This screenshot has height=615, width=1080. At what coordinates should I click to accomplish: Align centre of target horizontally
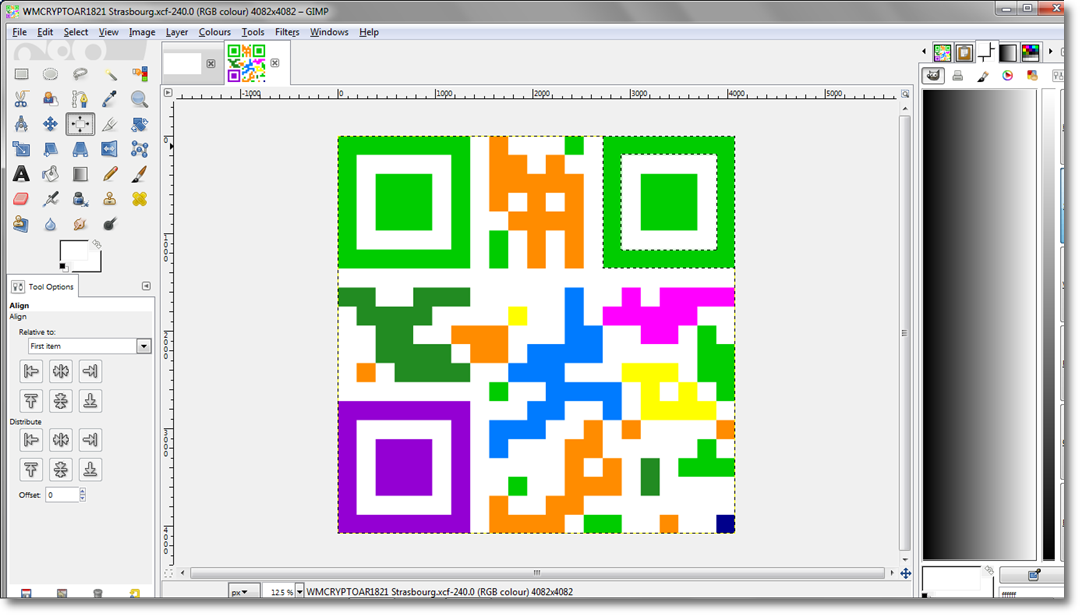point(61,371)
